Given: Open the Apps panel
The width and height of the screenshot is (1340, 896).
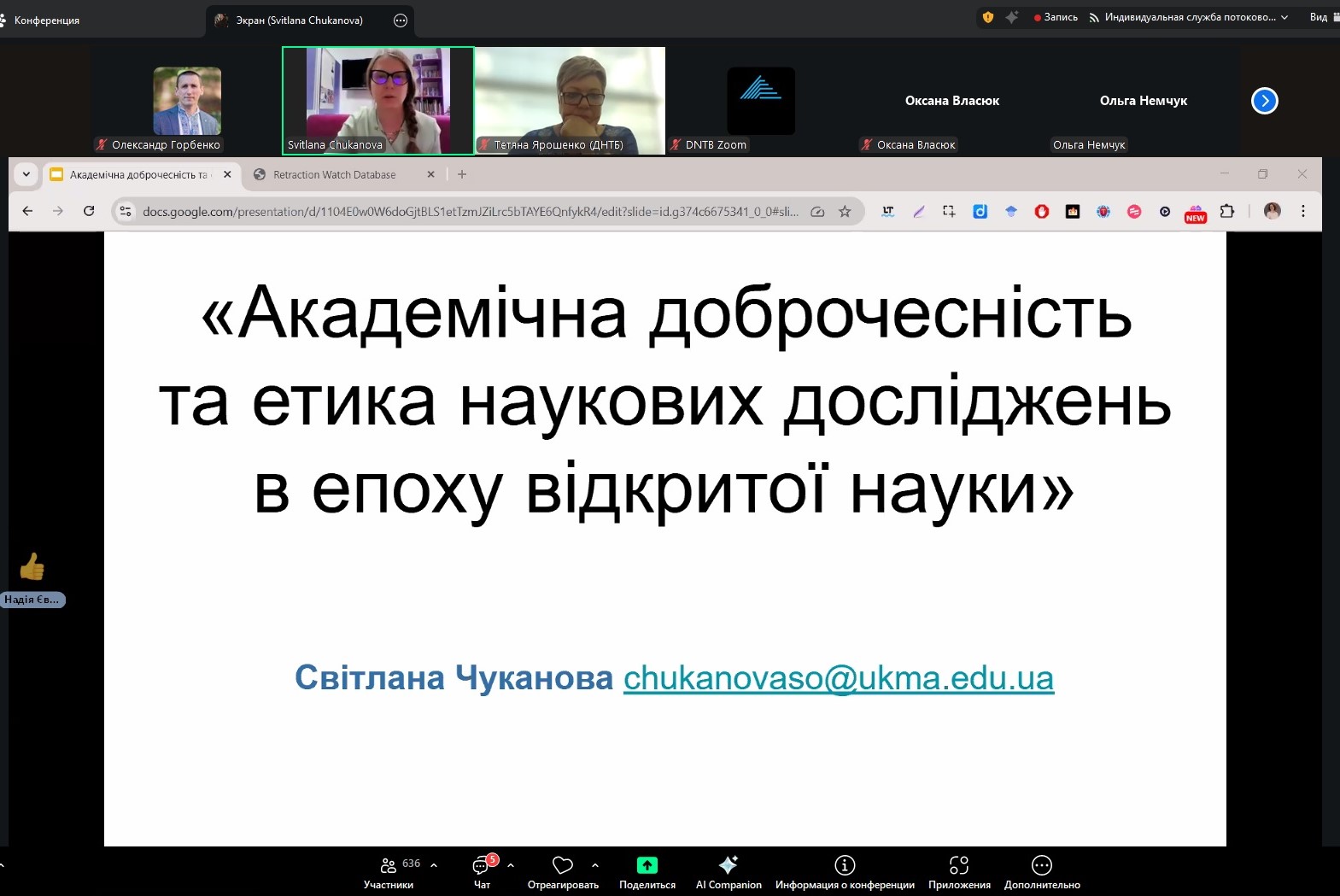Looking at the screenshot, I should tap(959, 872).
